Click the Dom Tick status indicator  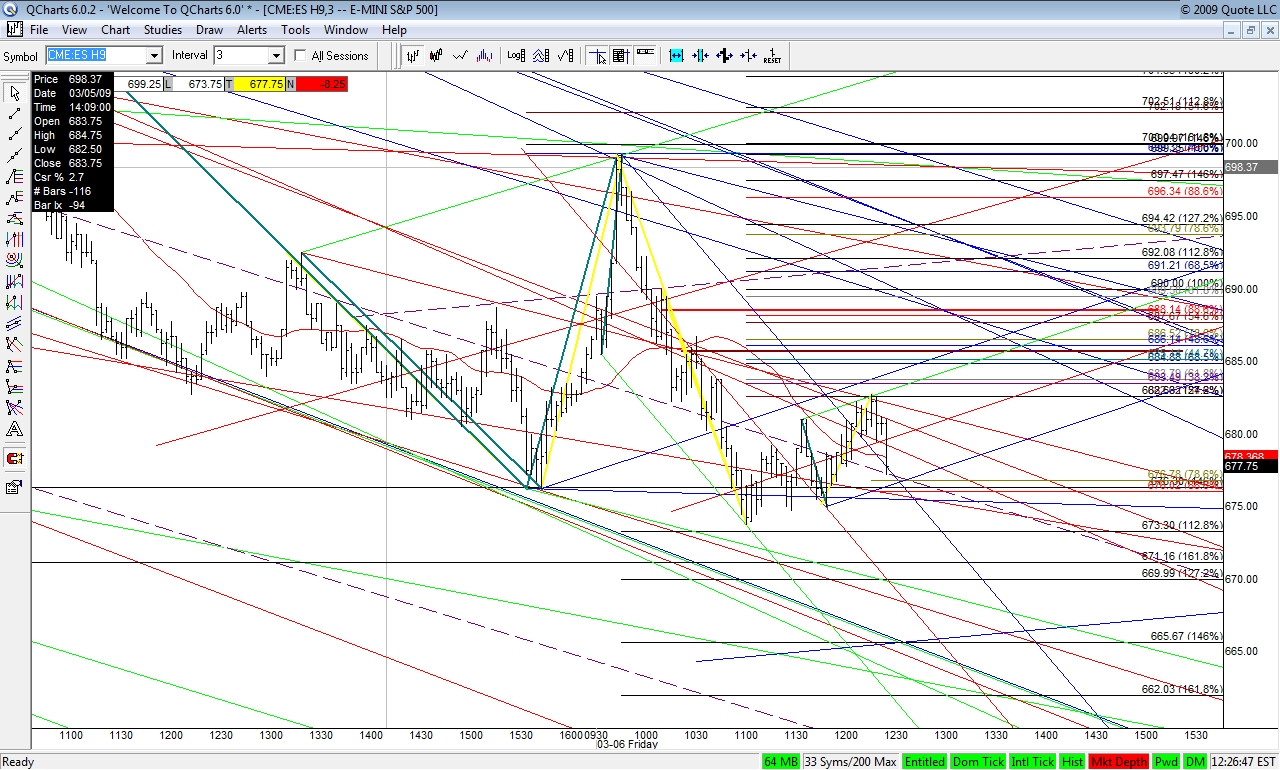977,762
